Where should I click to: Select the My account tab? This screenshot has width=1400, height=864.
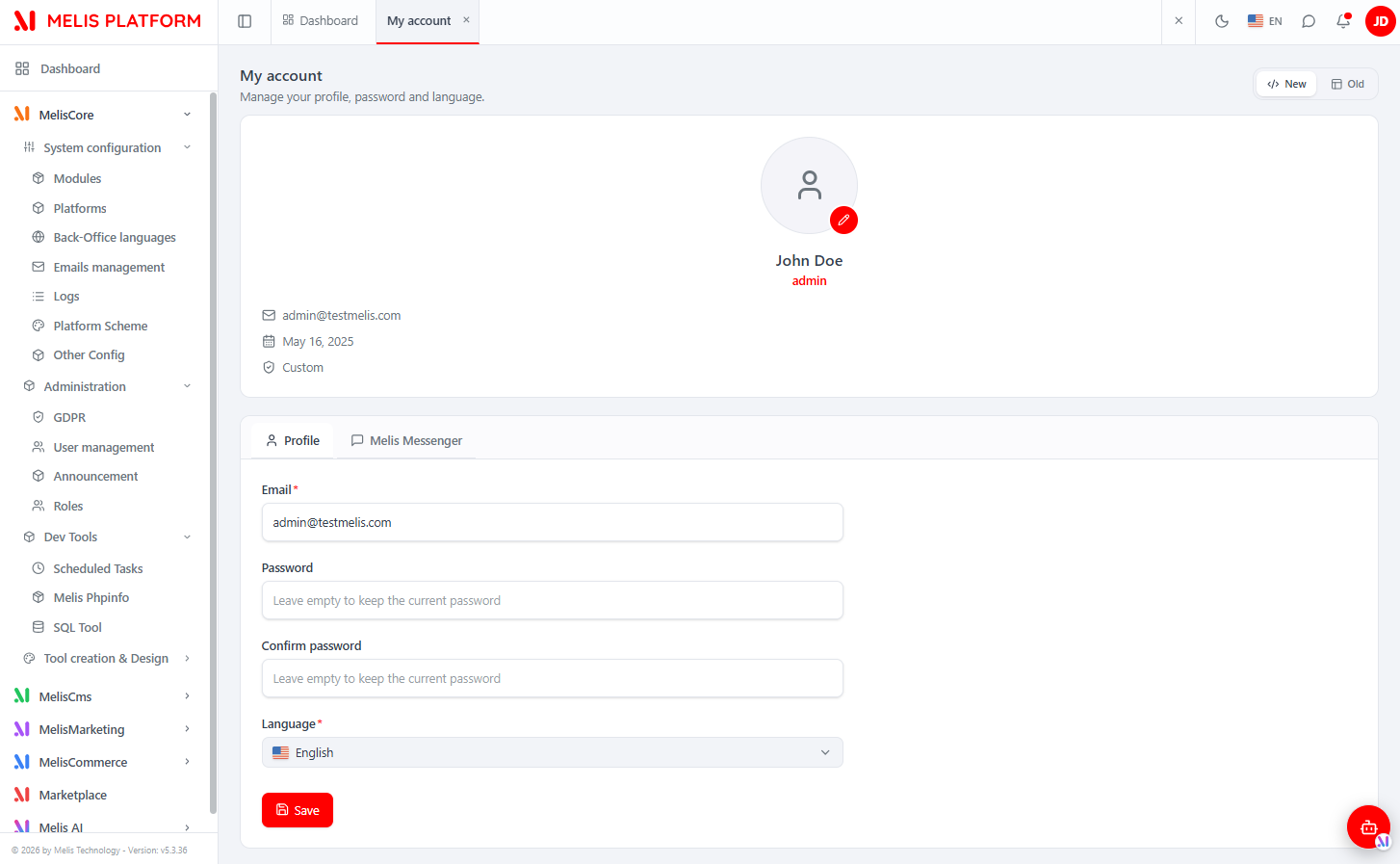click(419, 21)
